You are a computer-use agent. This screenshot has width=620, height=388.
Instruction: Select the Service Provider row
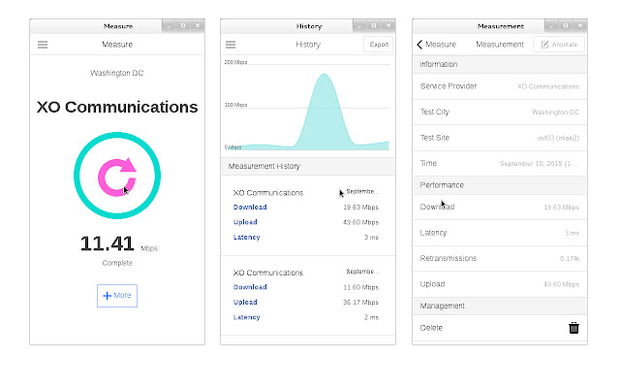pos(500,86)
